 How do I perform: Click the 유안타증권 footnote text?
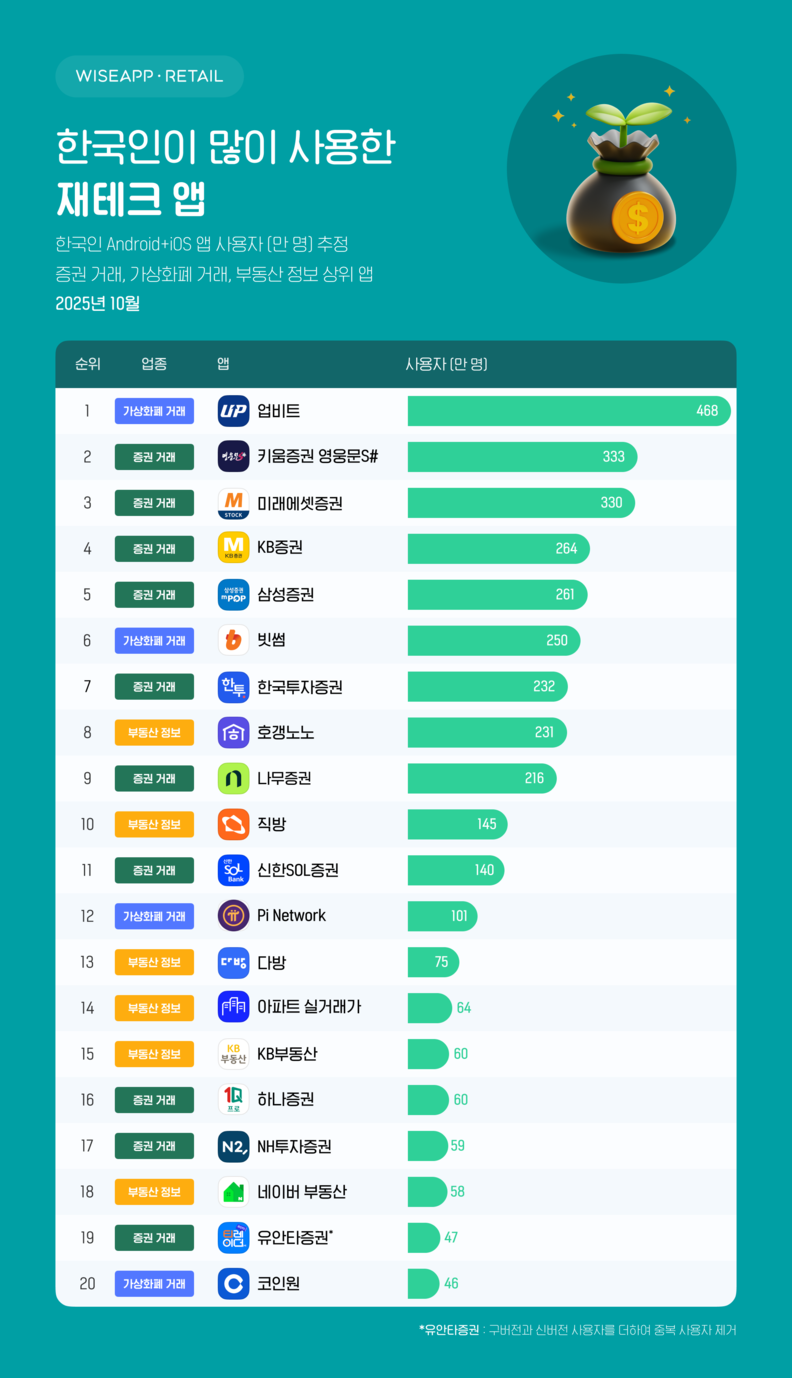click(578, 1330)
